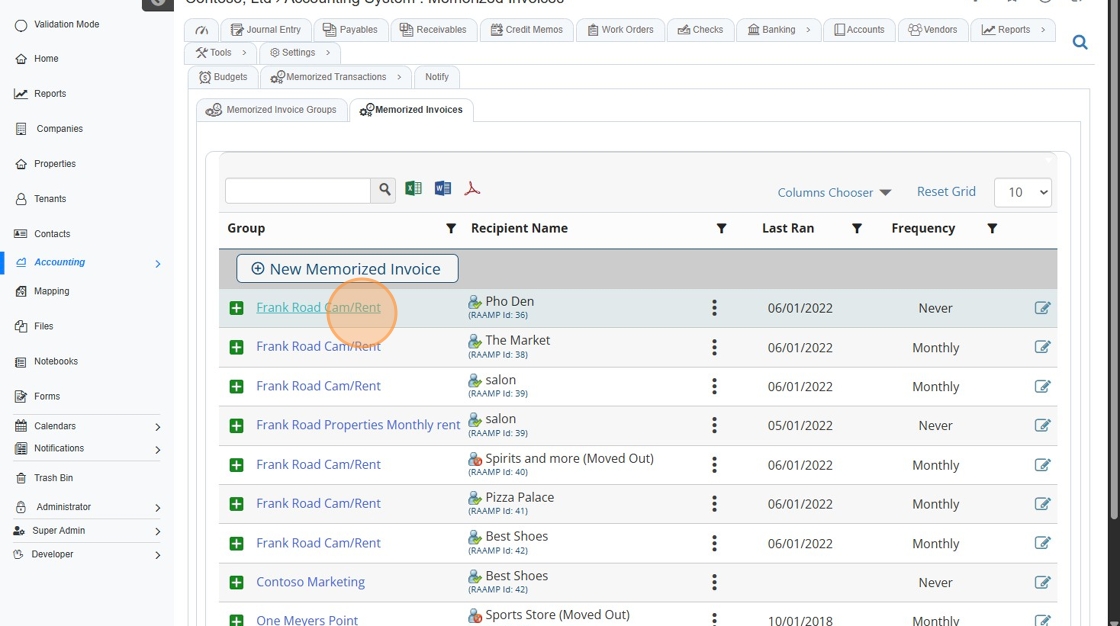Open edit icon for Pho Den row
1120x626 pixels.
pos(1042,308)
